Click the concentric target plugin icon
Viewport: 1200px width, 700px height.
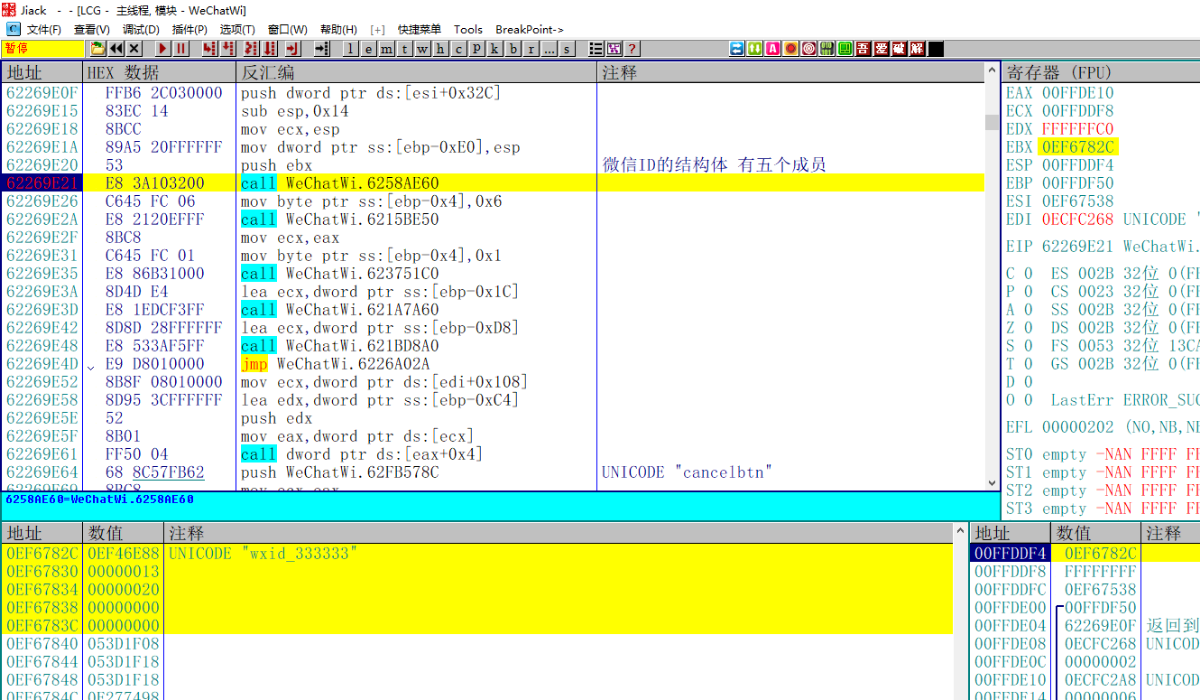tap(808, 48)
